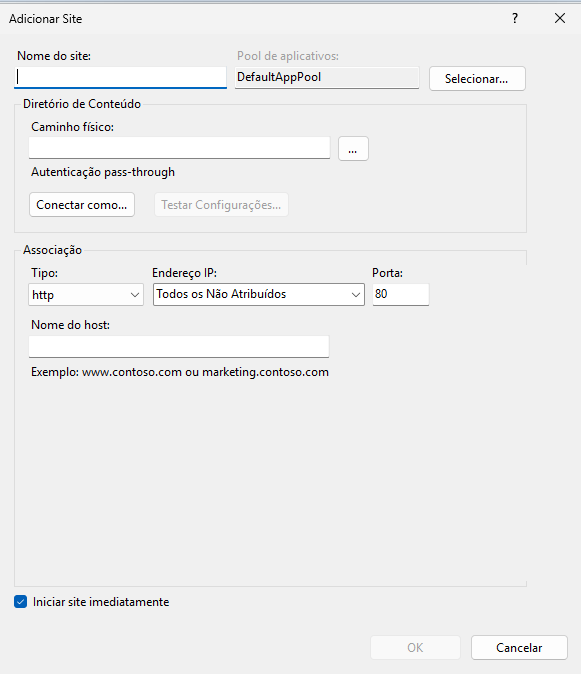This screenshot has width=581, height=674.
Task: Click the Caminho físico label
Action: (x=72, y=127)
